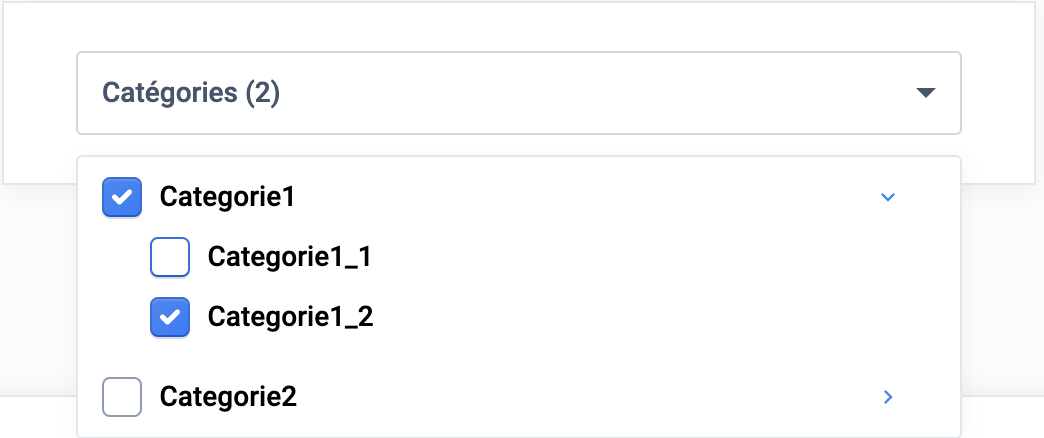Uncheck the Categorie1_2 checkbox
This screenshot has height=438, width=1044.
click(170, 317)
